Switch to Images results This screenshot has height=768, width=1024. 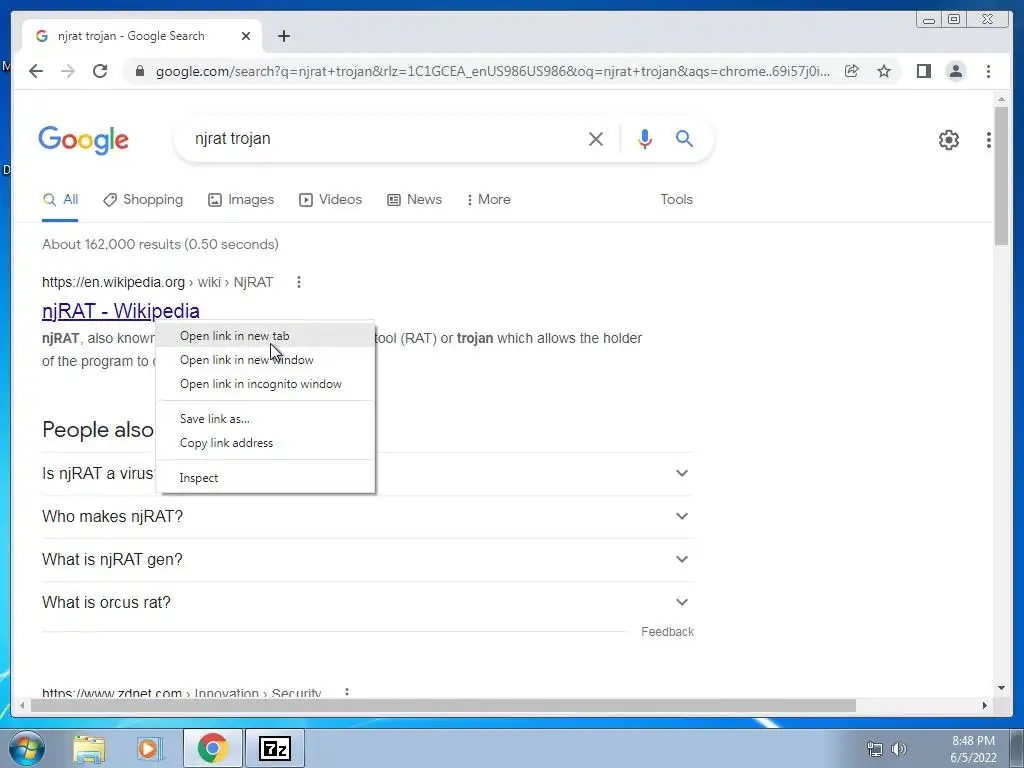click(x=241, y=200)
